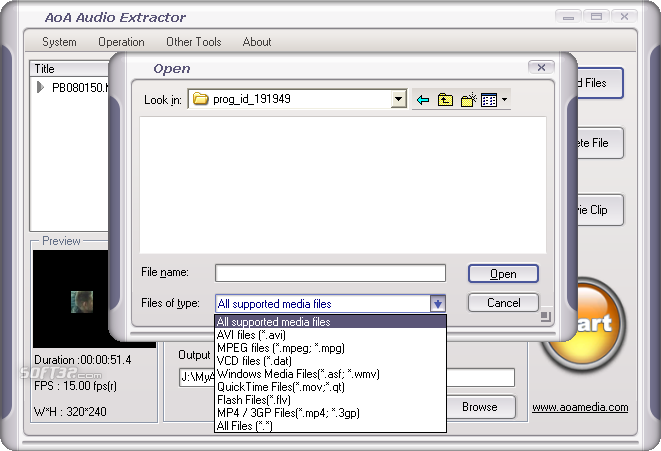
Task: Select AVI files (*.avi) filter
Action: (330, 335)
